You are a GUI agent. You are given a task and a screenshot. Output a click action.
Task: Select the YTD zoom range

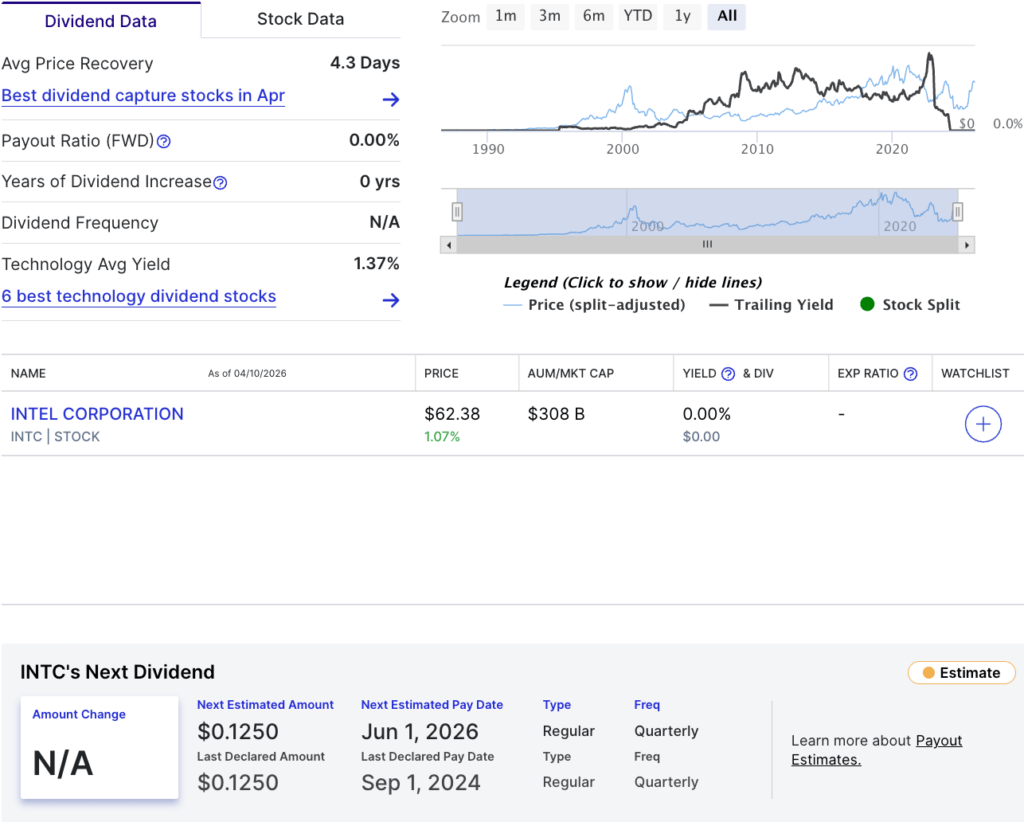637,17
